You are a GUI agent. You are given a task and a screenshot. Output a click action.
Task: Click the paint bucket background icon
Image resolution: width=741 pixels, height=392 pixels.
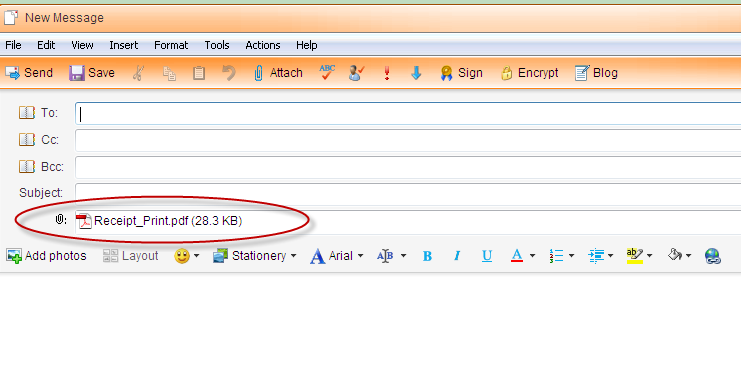point(675,255)
